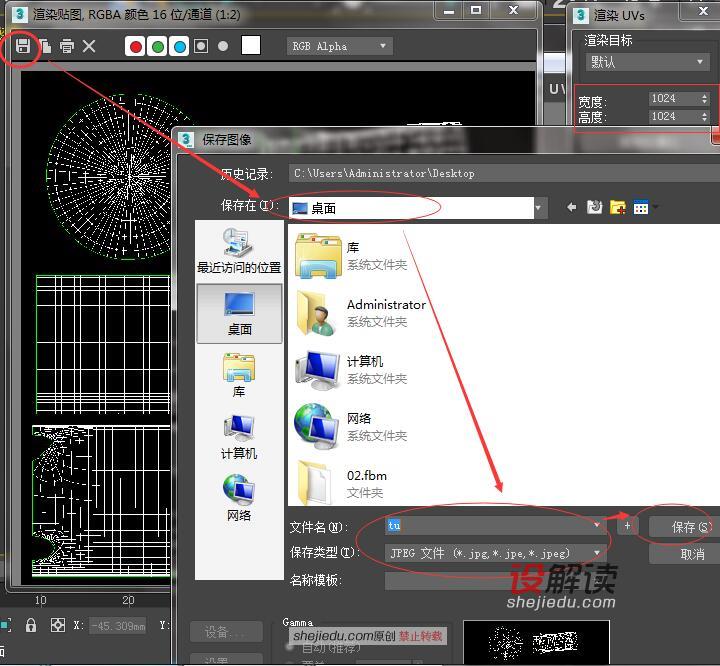Expand the 文件名 history dropdown arrow
720x666 pixels.
597,525
